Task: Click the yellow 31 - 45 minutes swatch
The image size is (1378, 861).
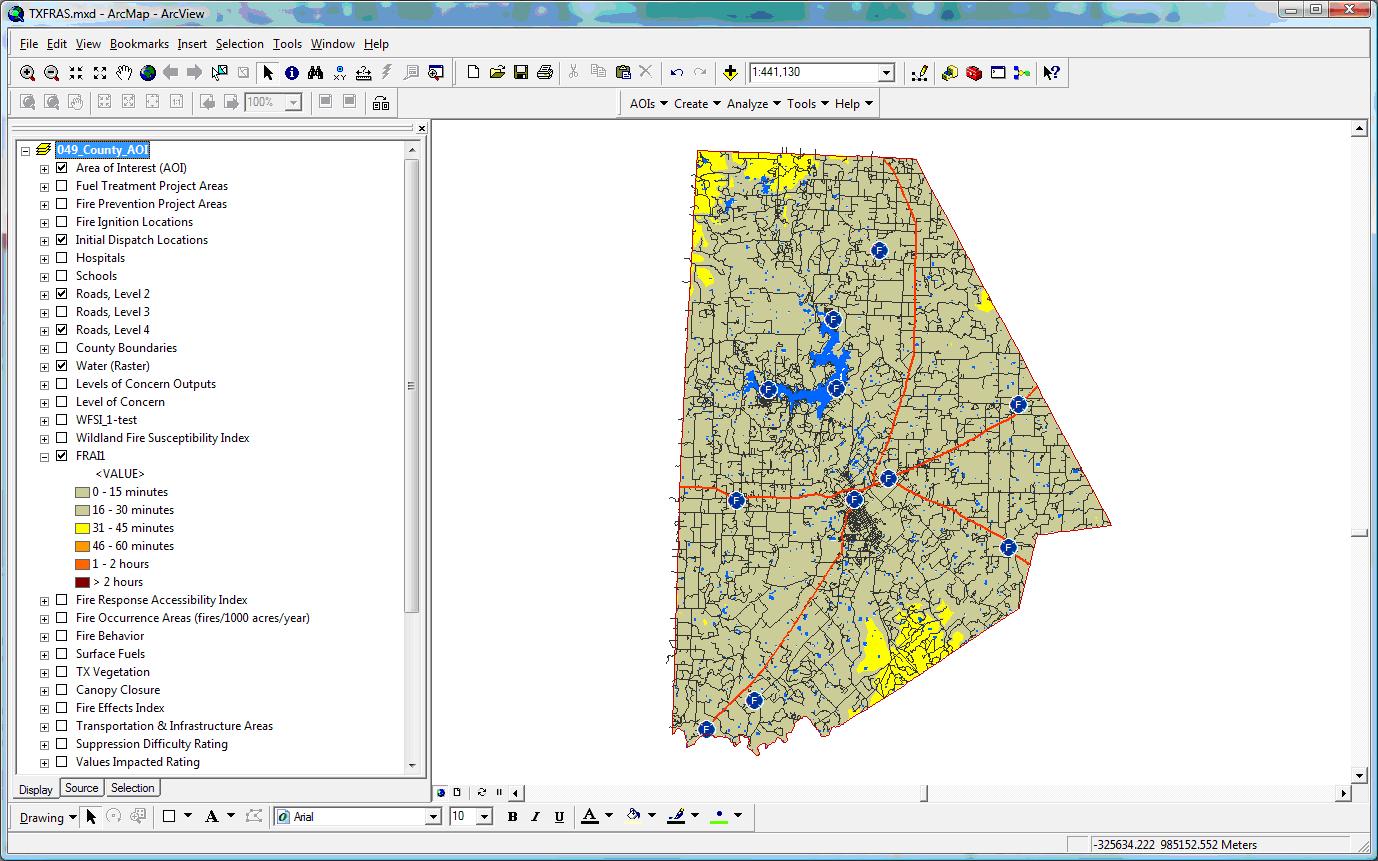Action: point(82,528)
